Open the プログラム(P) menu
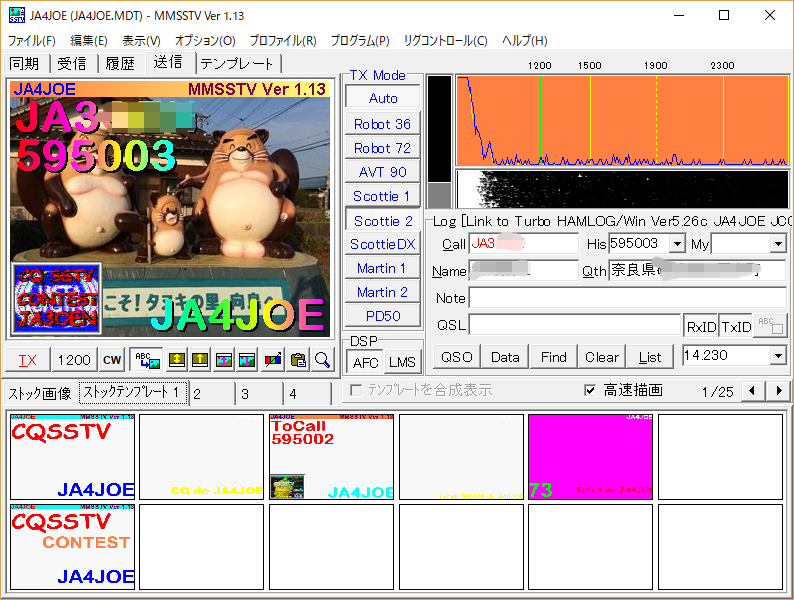 [x=360, y=41]
